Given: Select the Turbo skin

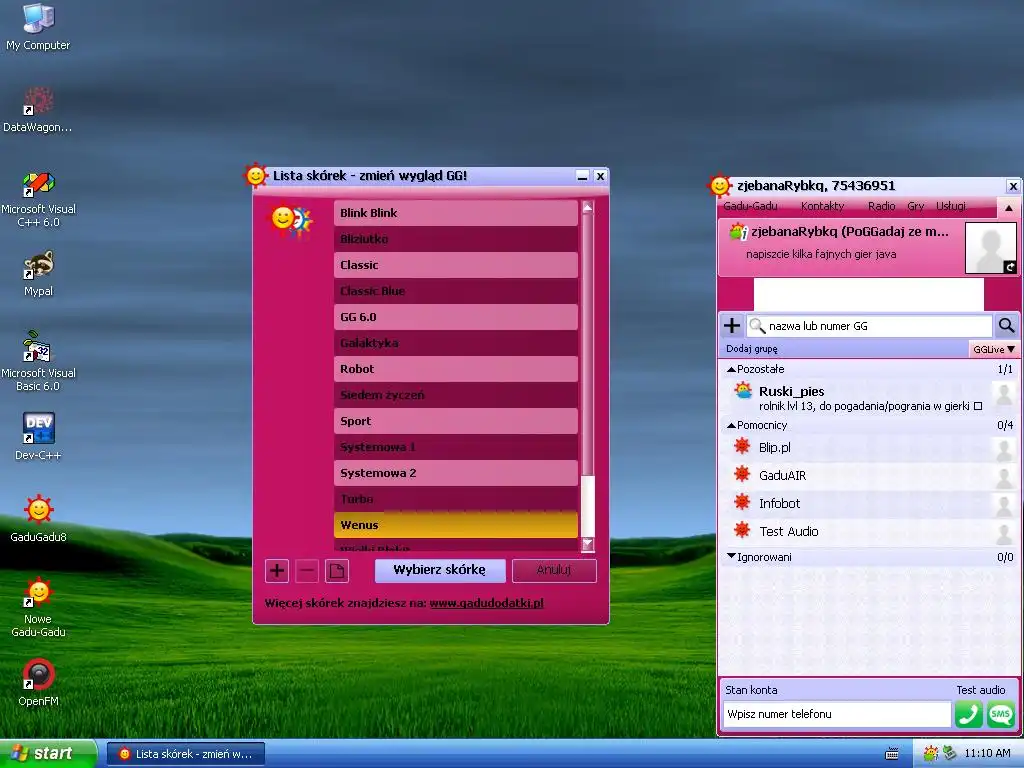Looking at the screenshot, I should 456,499.
